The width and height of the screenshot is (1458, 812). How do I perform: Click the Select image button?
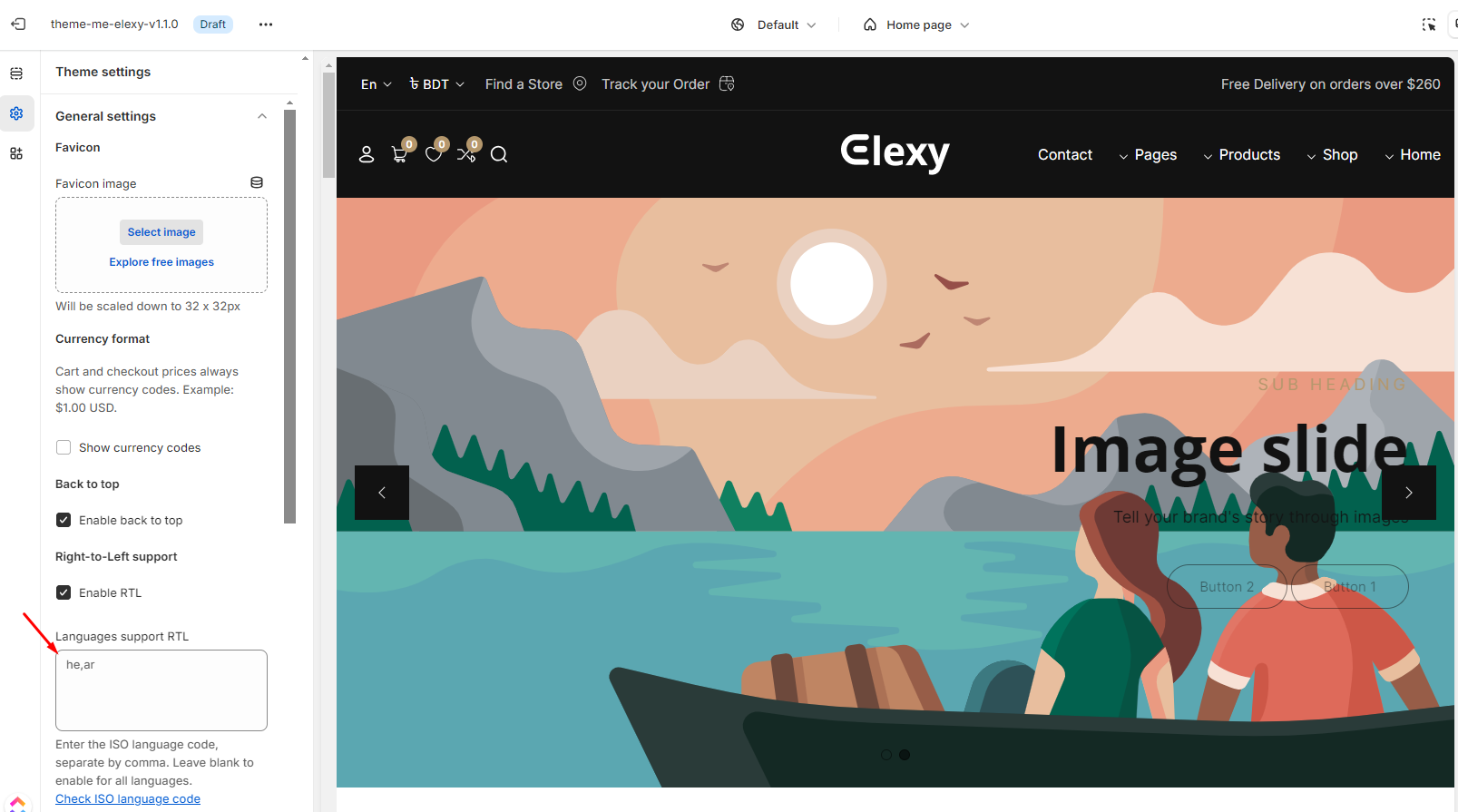click(161, 232)
